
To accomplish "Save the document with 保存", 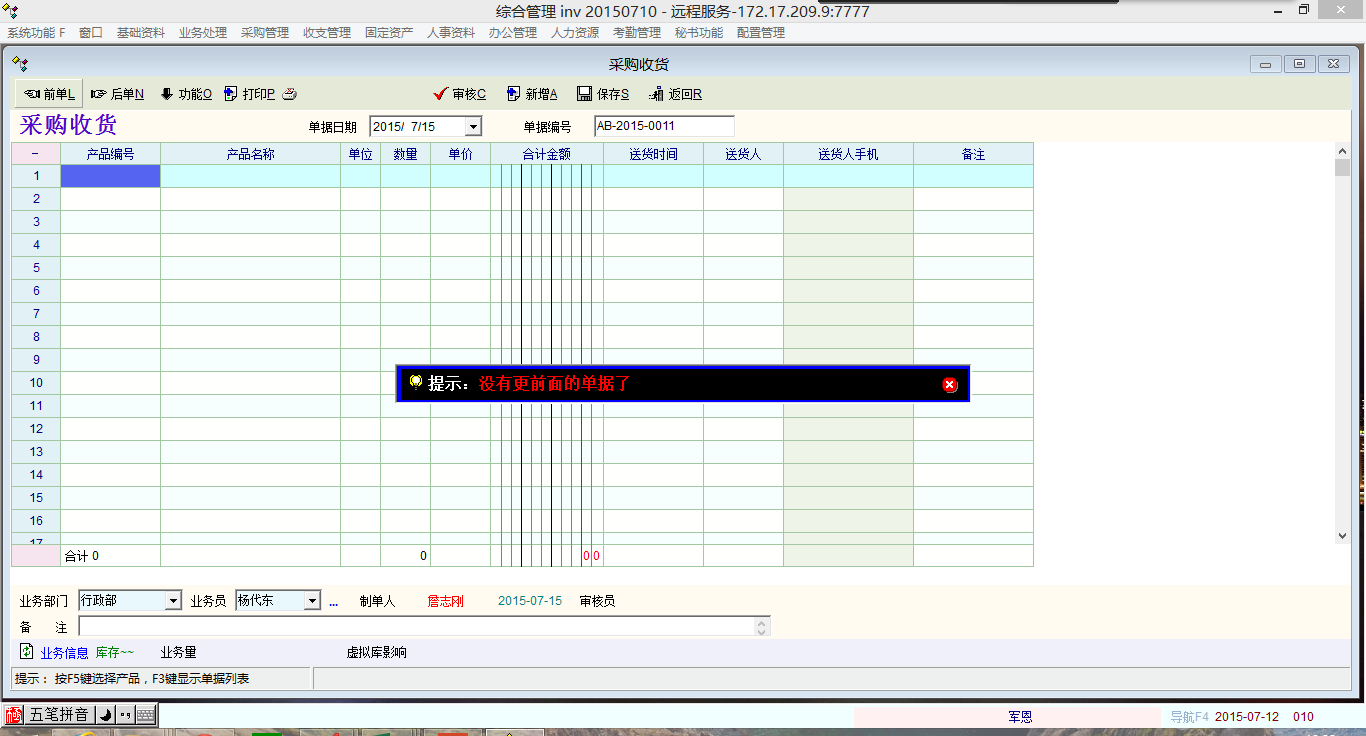I will tap(603, 94).
